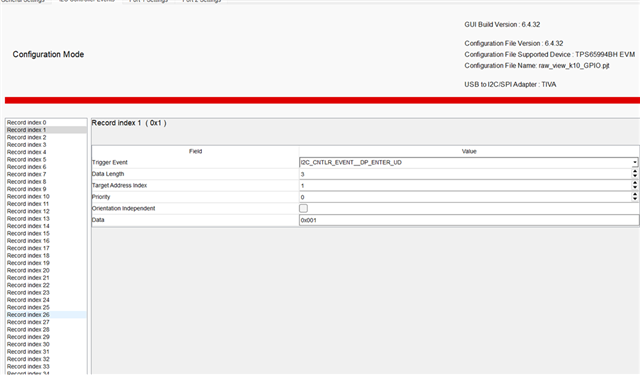
Task: Click the Configuration File Version text
Action: point(513,43)
